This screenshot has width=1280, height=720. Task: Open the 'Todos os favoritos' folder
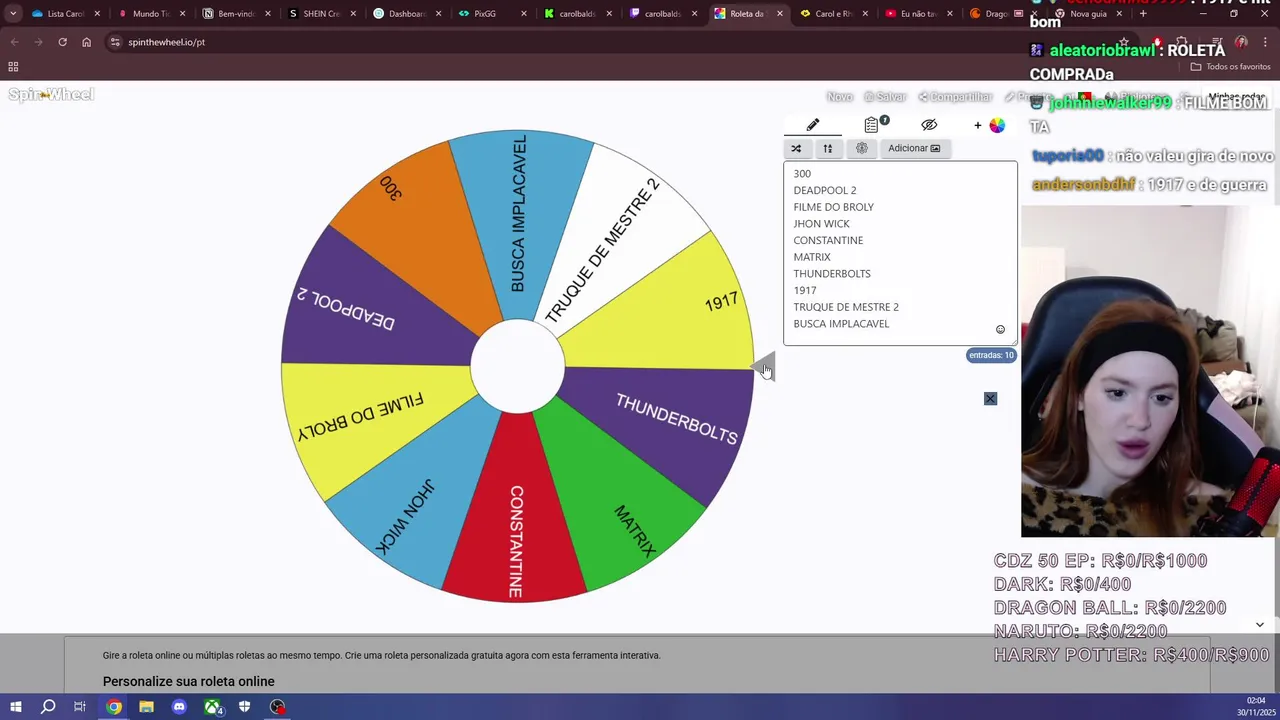tap(1230, 67)
